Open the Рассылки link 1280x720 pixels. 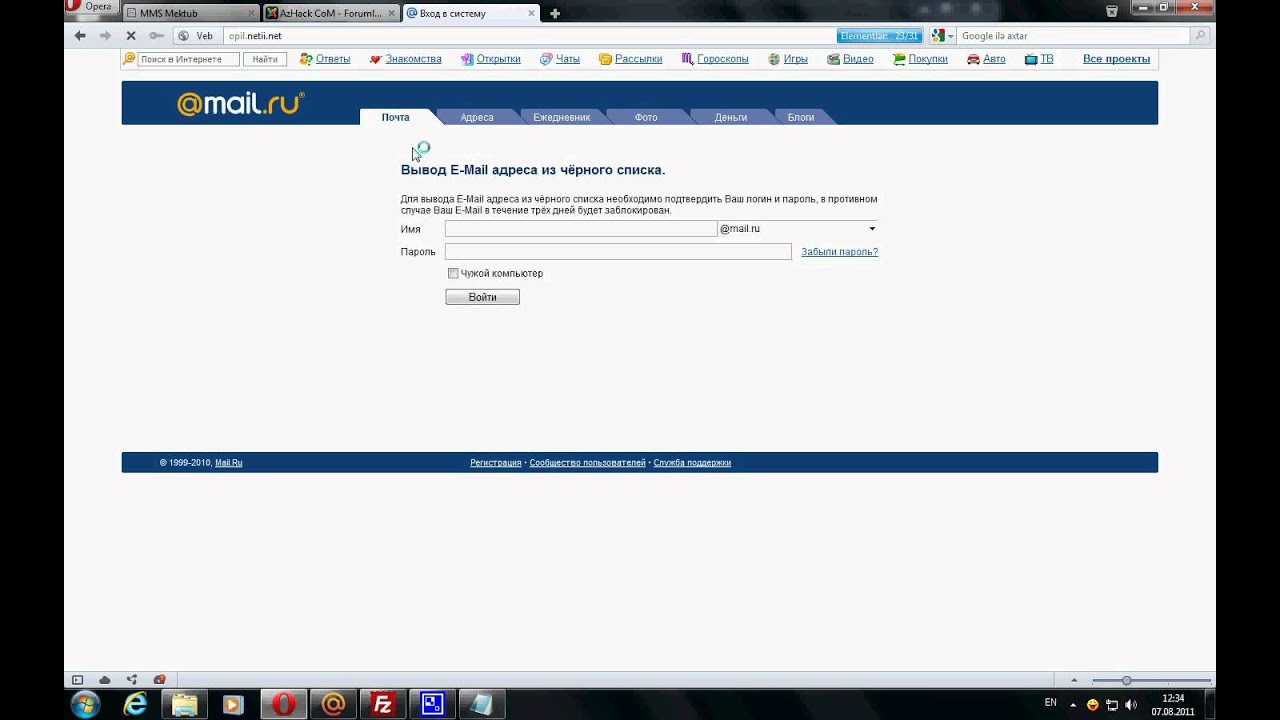coord(638,59)
